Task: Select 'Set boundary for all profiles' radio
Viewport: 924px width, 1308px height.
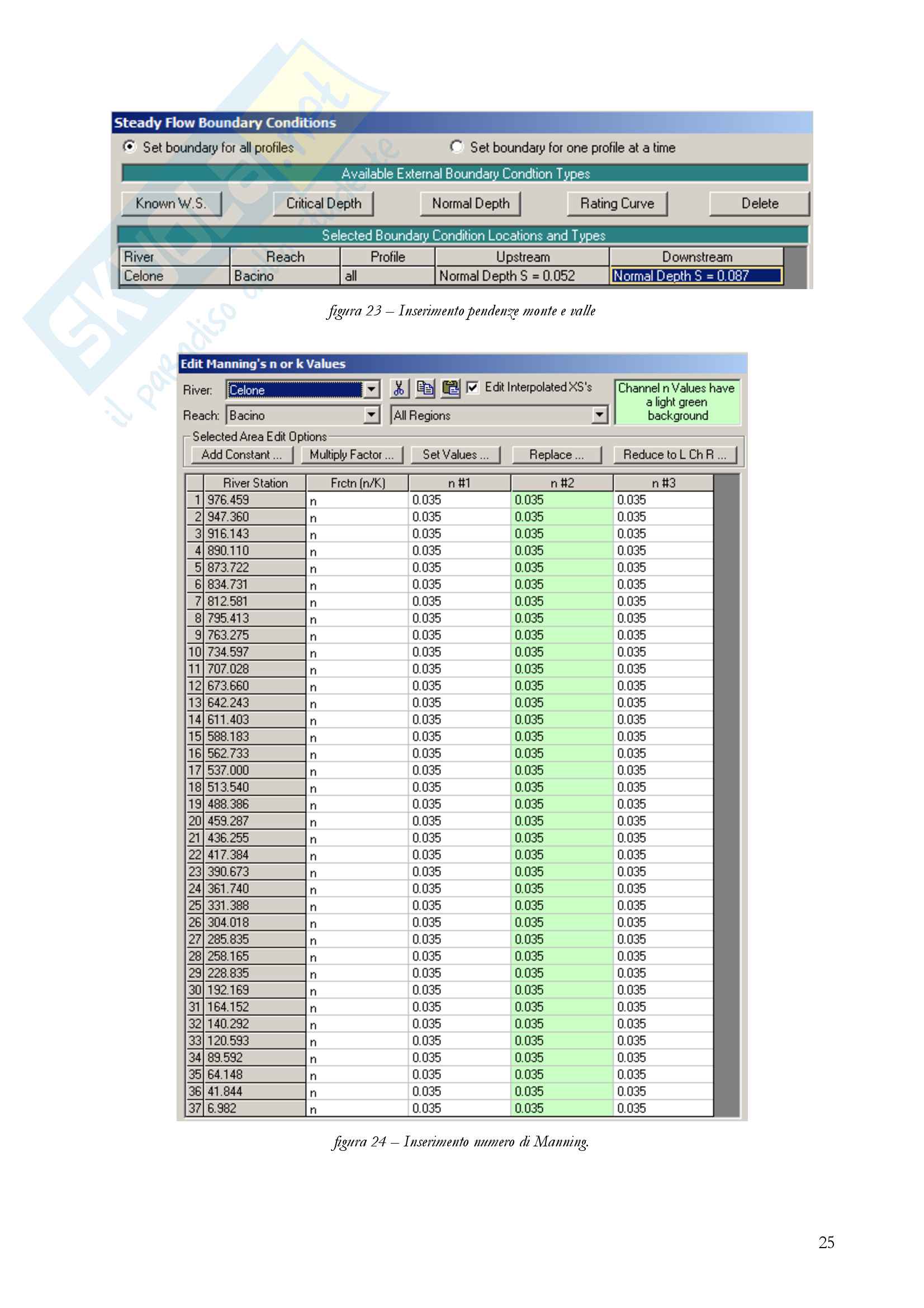Action: click(x=130, y=147)
